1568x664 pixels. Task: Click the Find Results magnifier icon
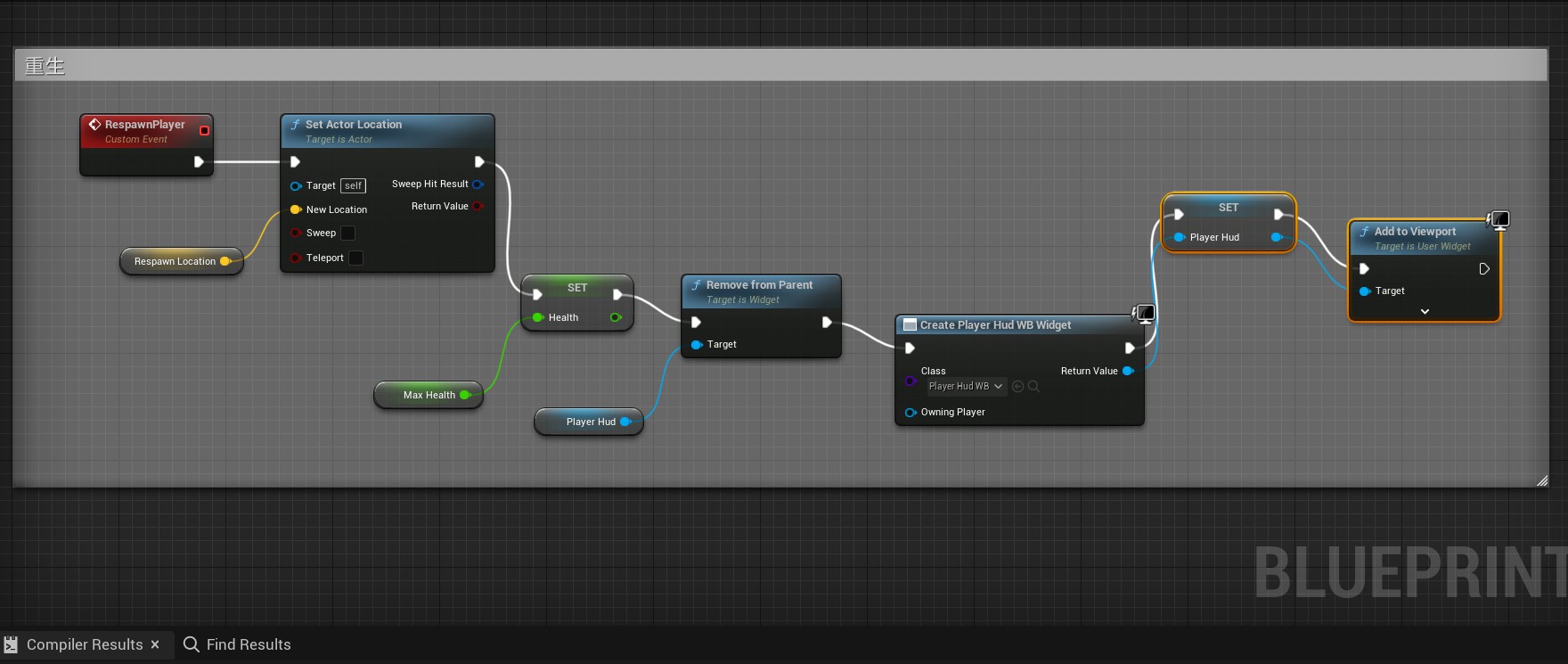pos(191,644)
